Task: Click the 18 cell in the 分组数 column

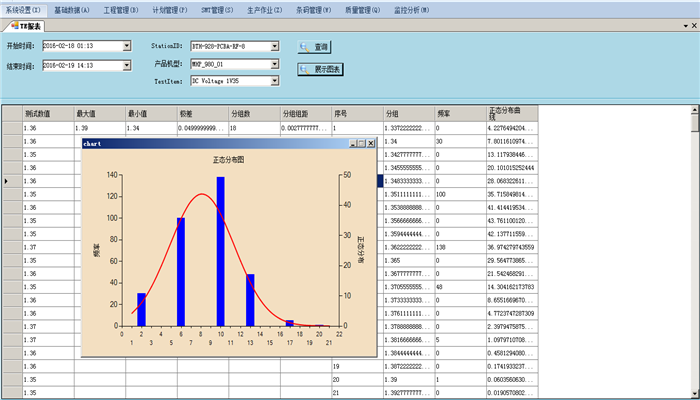Action: pyautogui.click(x=254, y=128)
